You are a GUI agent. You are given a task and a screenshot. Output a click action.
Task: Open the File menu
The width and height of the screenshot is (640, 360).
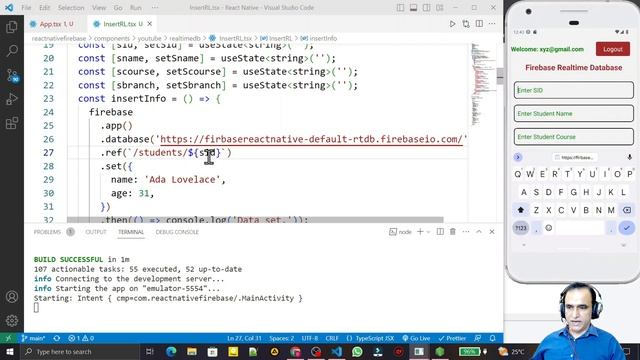(x=26, y=8)
